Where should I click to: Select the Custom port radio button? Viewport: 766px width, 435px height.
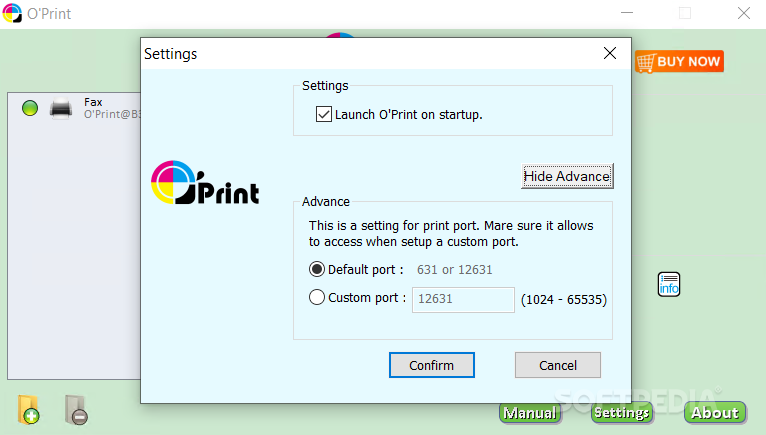click(x=317, y=297)
